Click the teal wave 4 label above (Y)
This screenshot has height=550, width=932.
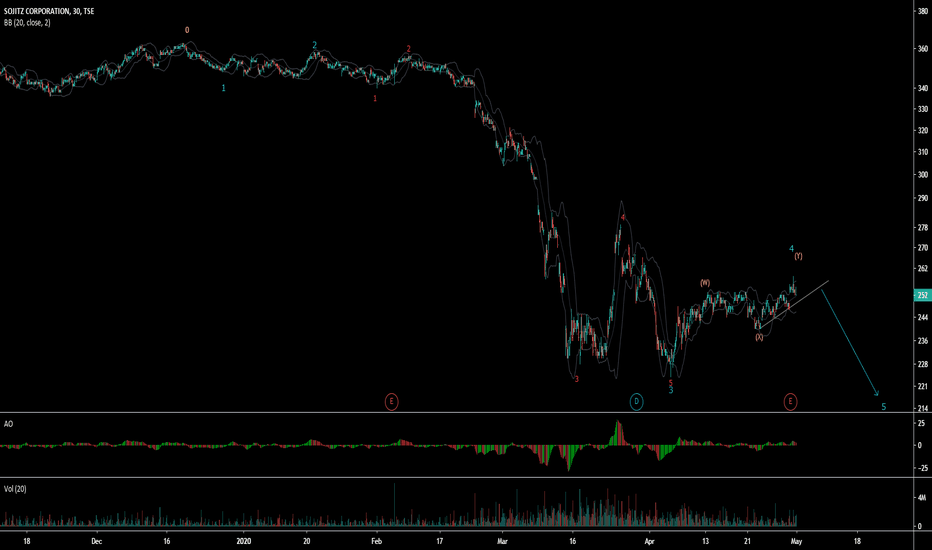pos(791,249)
